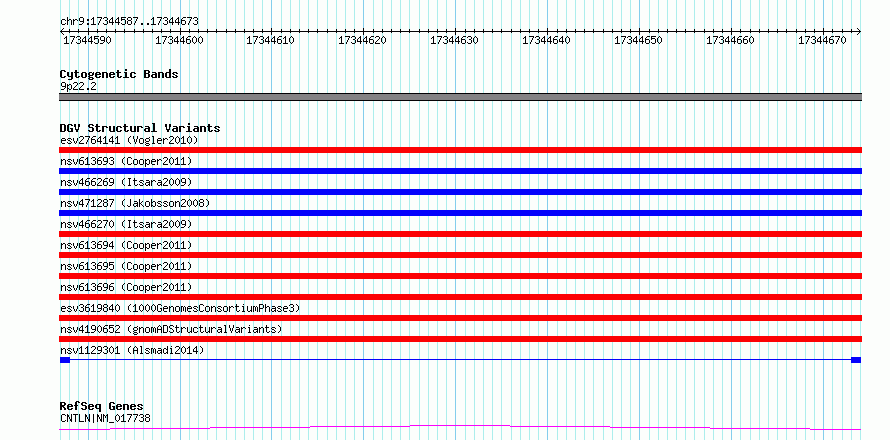Click the 17344610 ruler position
The width and height of the screenshot is (890, 440).
pyautogui.click(x=271, y=40)
